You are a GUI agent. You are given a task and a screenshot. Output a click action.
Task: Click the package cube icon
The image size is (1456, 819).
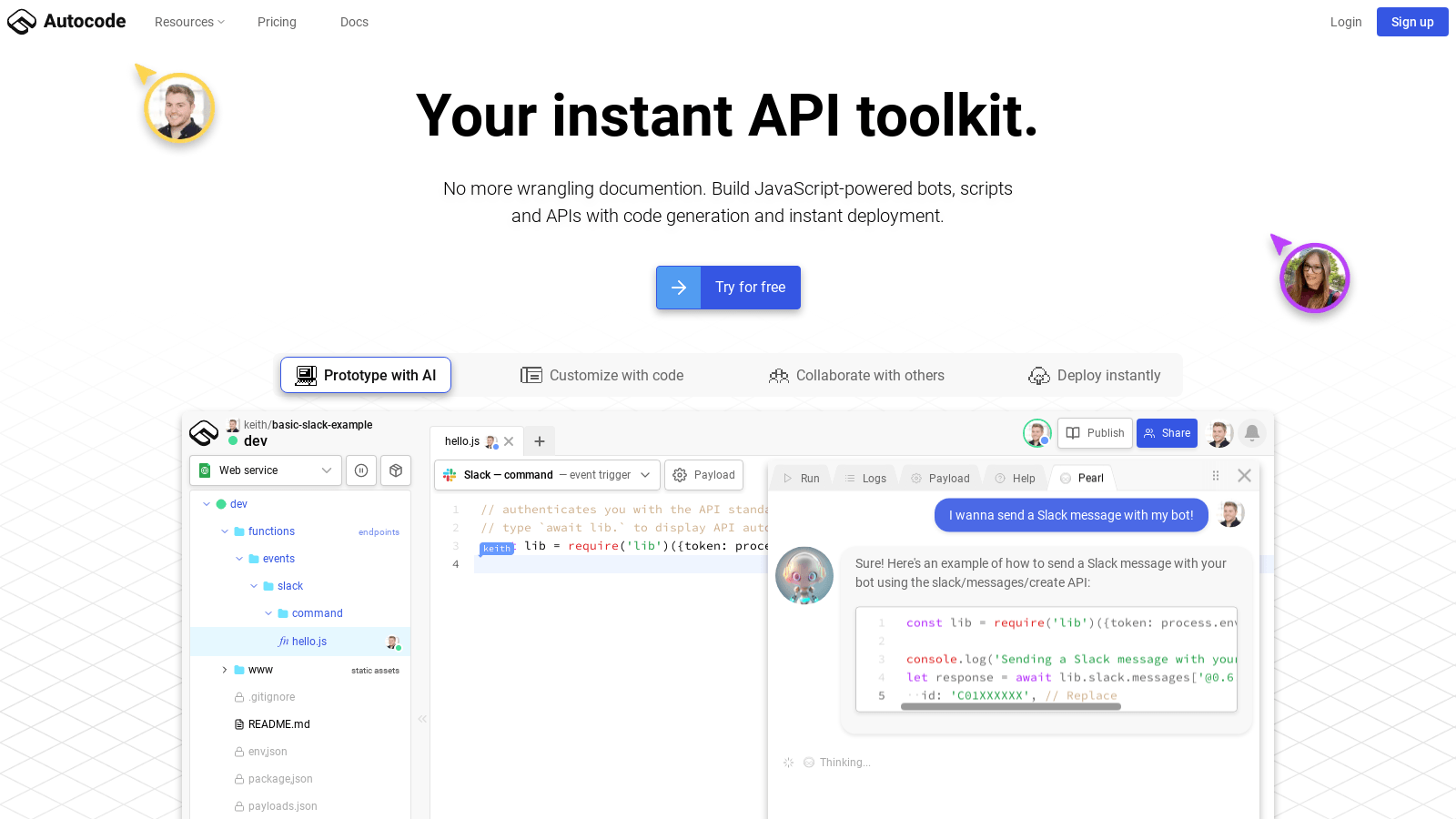point(396,470)
